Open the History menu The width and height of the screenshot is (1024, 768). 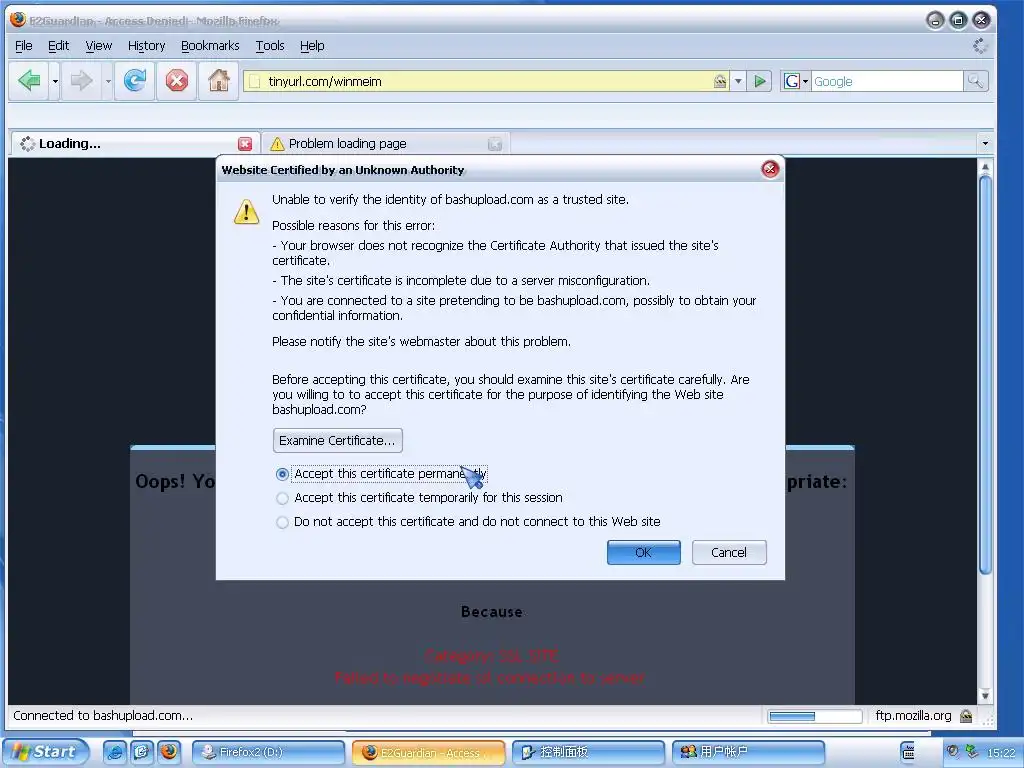tap(146, 46)
